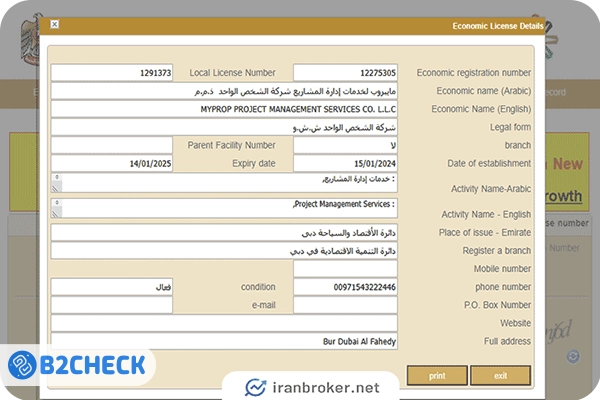Click the exit button
This screenshot has height=400, width=600.
coord(500,376)
